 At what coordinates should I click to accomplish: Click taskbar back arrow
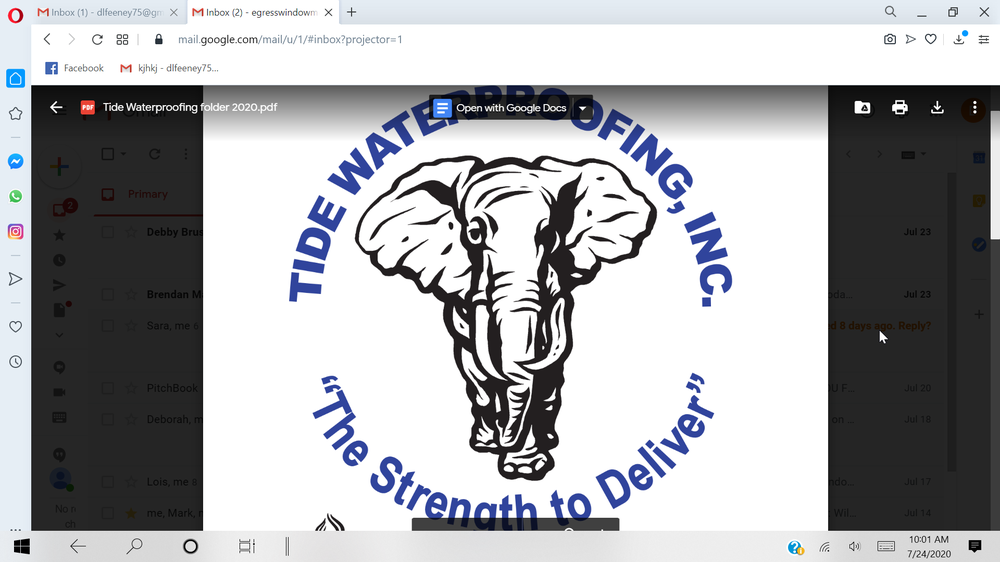(78, 547)
